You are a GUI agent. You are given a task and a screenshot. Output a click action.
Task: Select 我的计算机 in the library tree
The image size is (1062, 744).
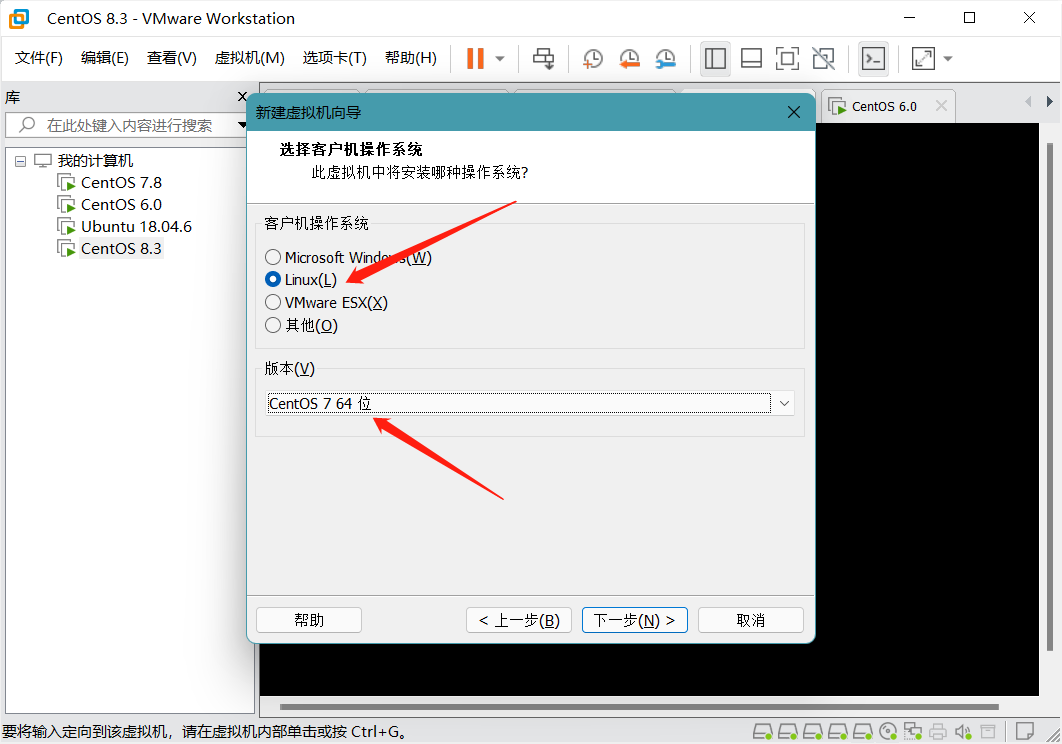(x=95, y=161)
